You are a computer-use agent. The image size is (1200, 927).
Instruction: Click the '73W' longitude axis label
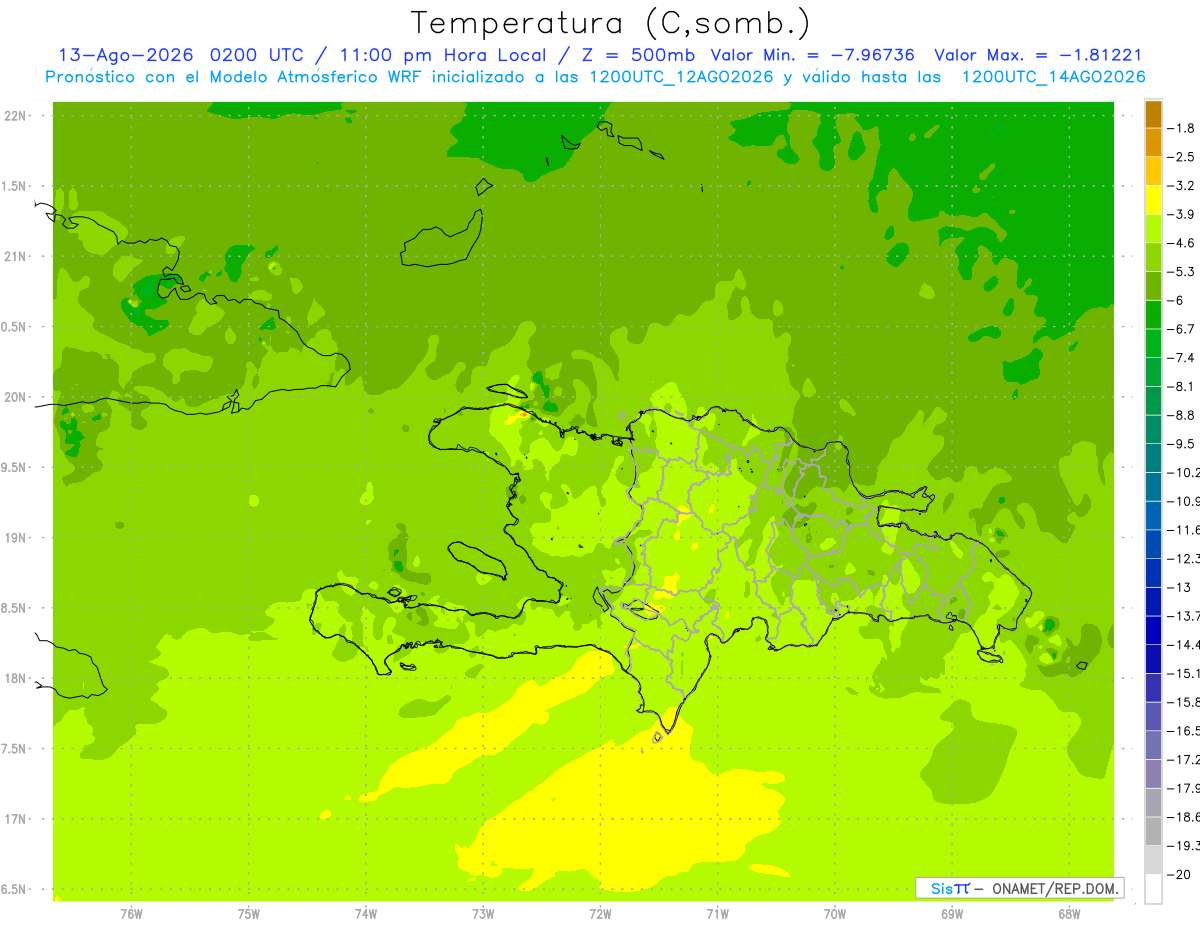click(483, 914)
